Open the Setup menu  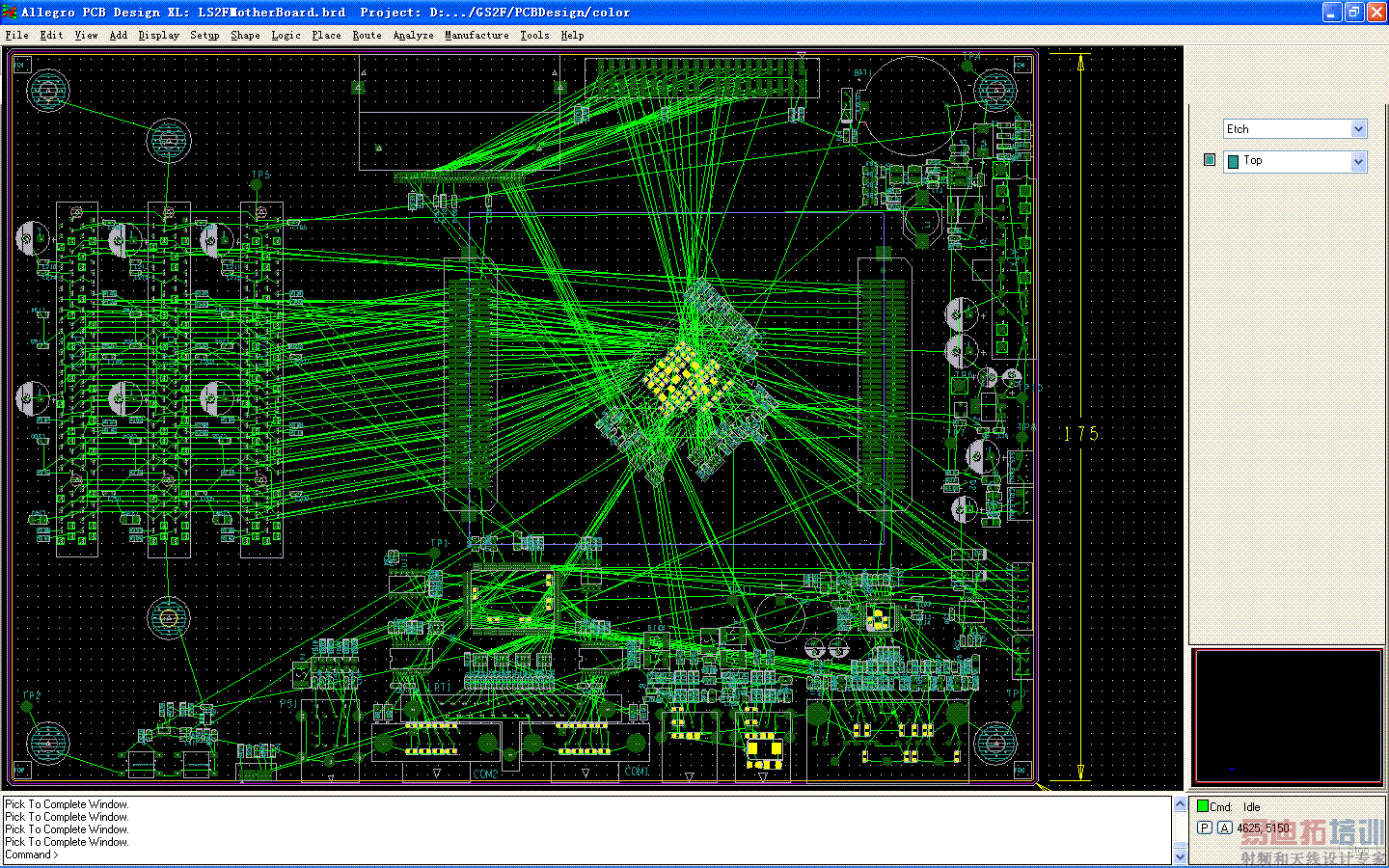coord(204,35)
